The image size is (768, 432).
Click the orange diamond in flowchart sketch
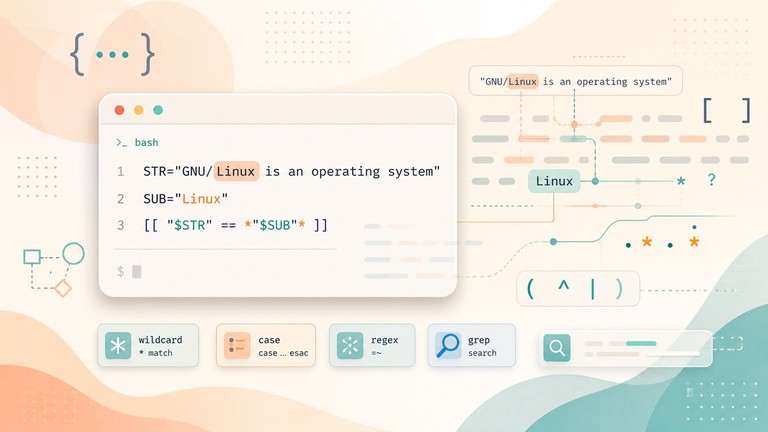pyautogui.click(x=63, y=288)
